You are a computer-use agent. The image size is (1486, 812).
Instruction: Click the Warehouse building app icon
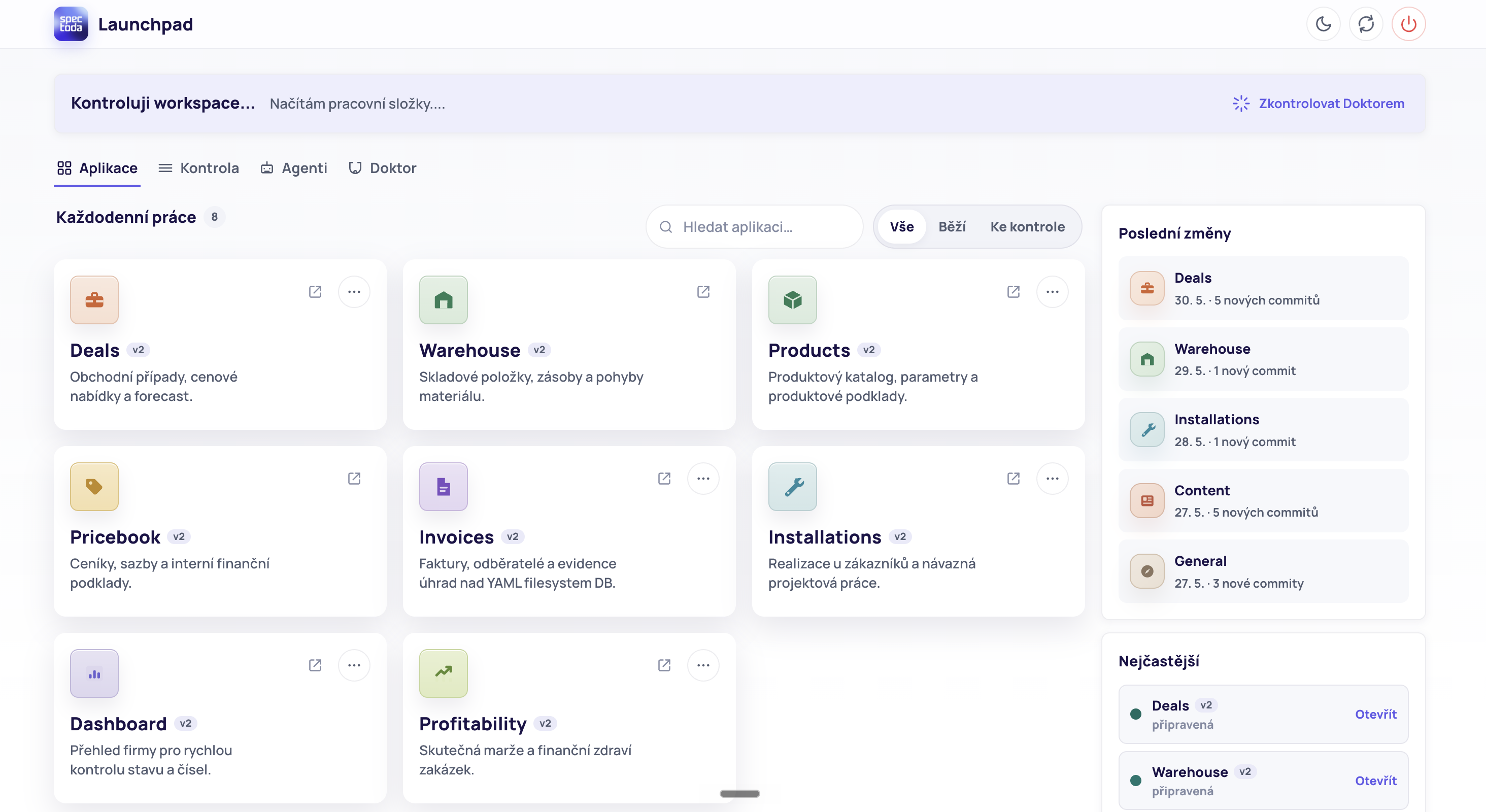click(444, 300)
